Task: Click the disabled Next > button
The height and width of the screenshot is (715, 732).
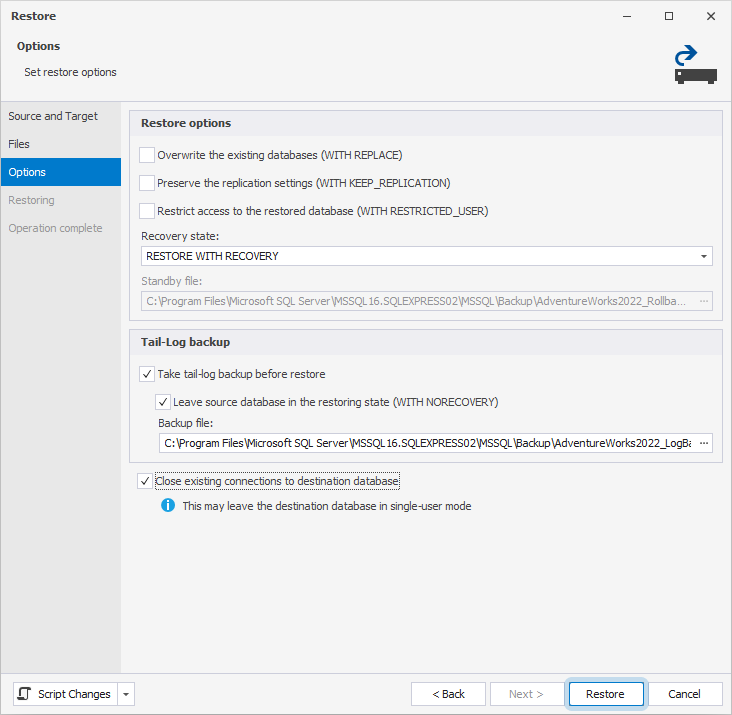Action: click(526, 694)
